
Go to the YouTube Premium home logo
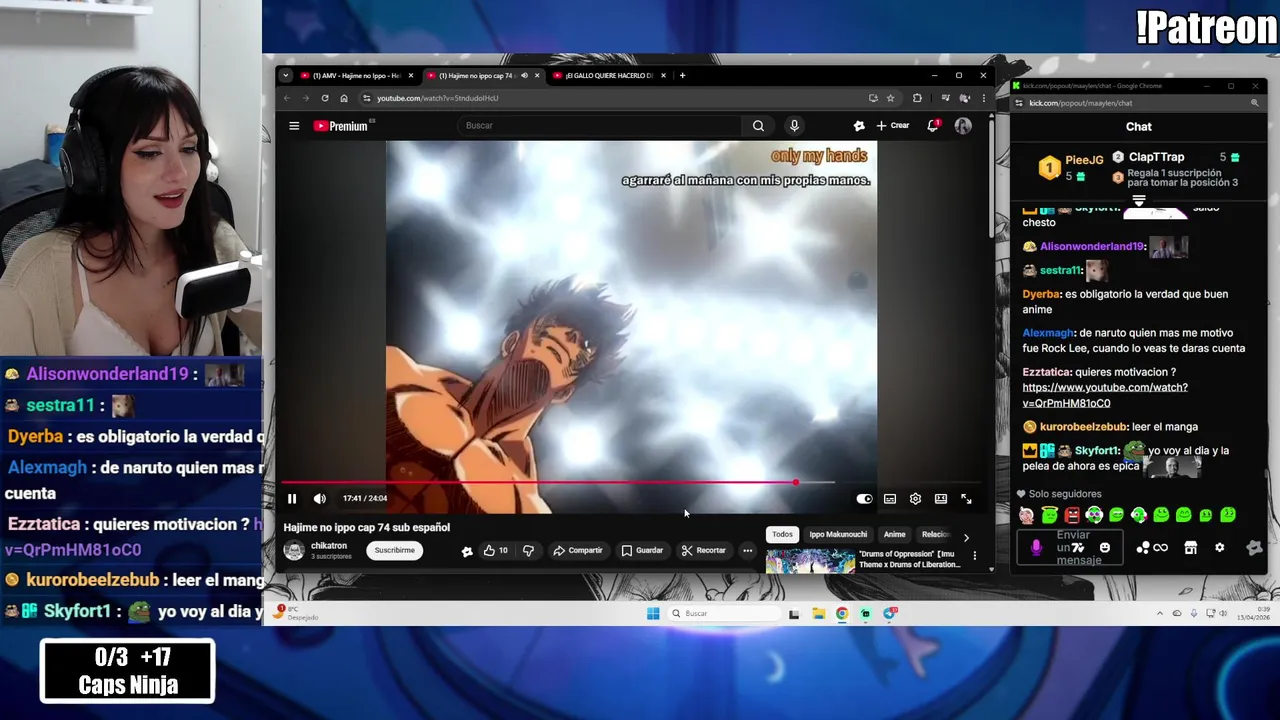click(341, 126)
